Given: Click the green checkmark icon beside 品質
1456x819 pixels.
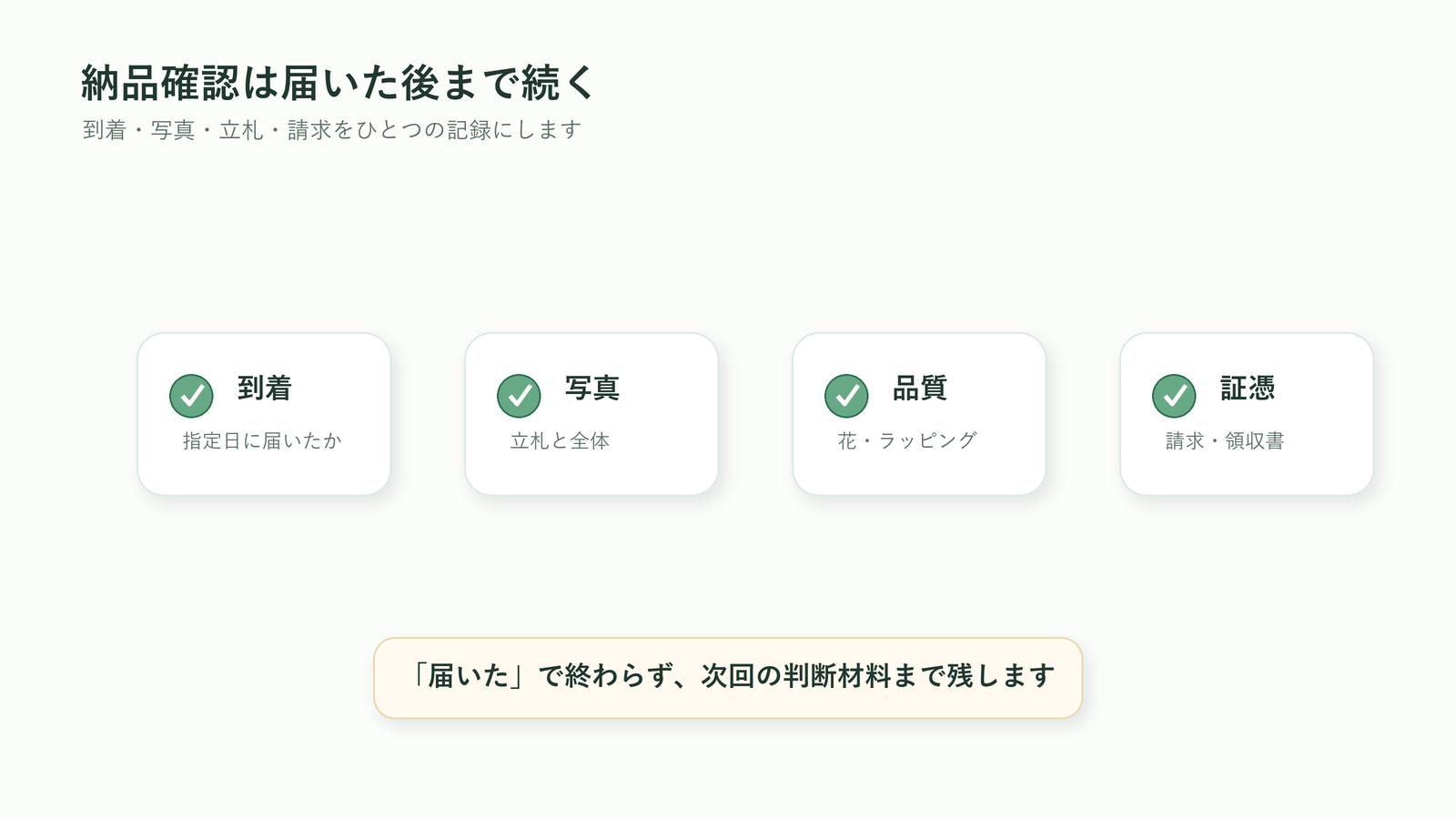Looking at the screenshot, I should point(846,396).
